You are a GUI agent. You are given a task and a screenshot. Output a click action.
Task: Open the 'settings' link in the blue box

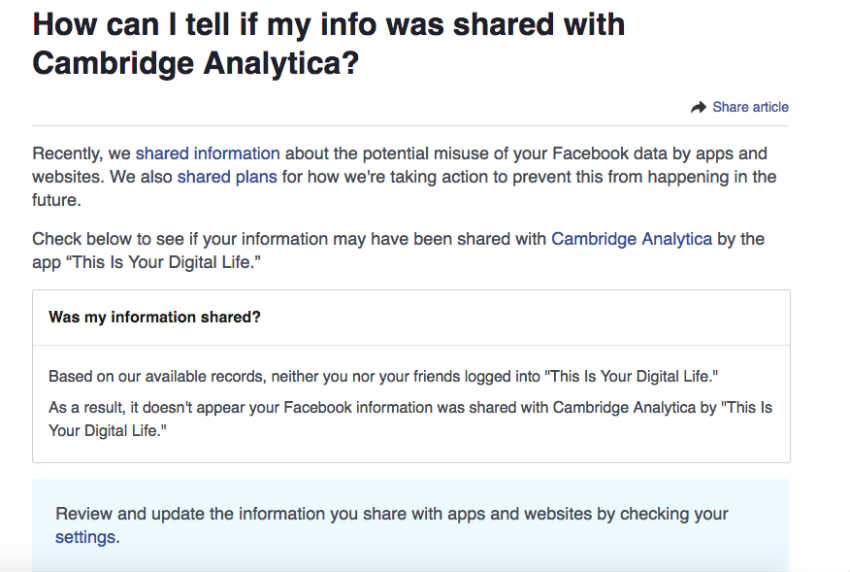tap(86, 537)
